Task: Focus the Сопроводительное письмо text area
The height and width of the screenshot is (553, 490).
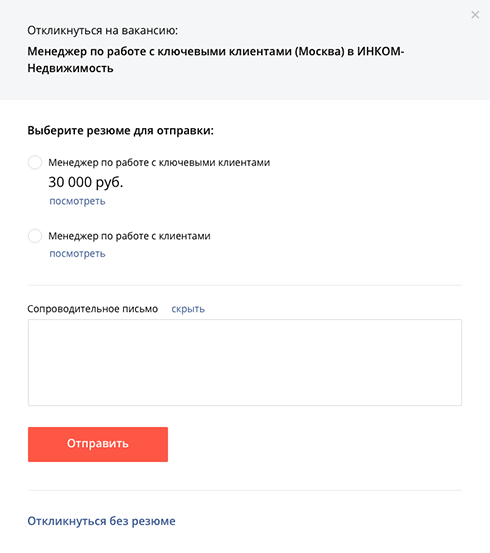Action: [245, 363]
